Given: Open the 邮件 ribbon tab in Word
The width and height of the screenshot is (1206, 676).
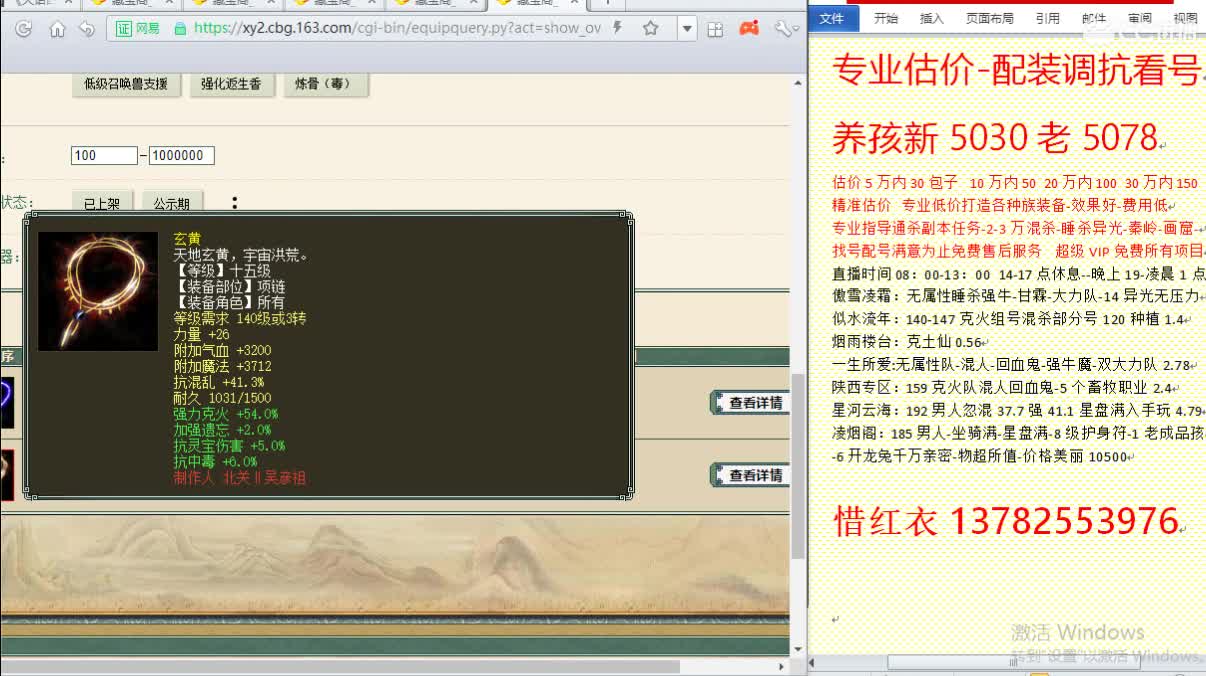Looking at the screenshot, I should 1094,18.
